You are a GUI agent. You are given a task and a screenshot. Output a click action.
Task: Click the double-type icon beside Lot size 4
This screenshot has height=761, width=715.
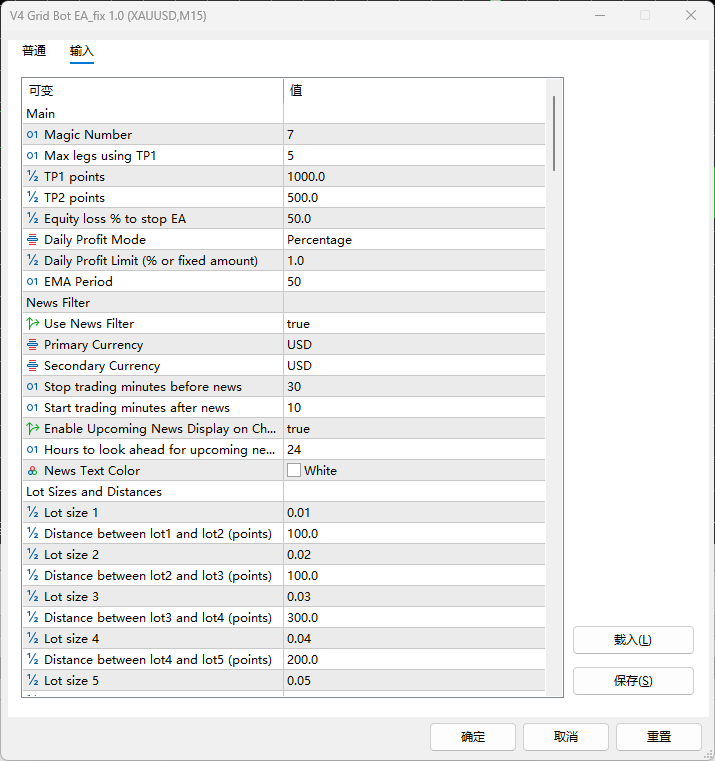[32, 639]
